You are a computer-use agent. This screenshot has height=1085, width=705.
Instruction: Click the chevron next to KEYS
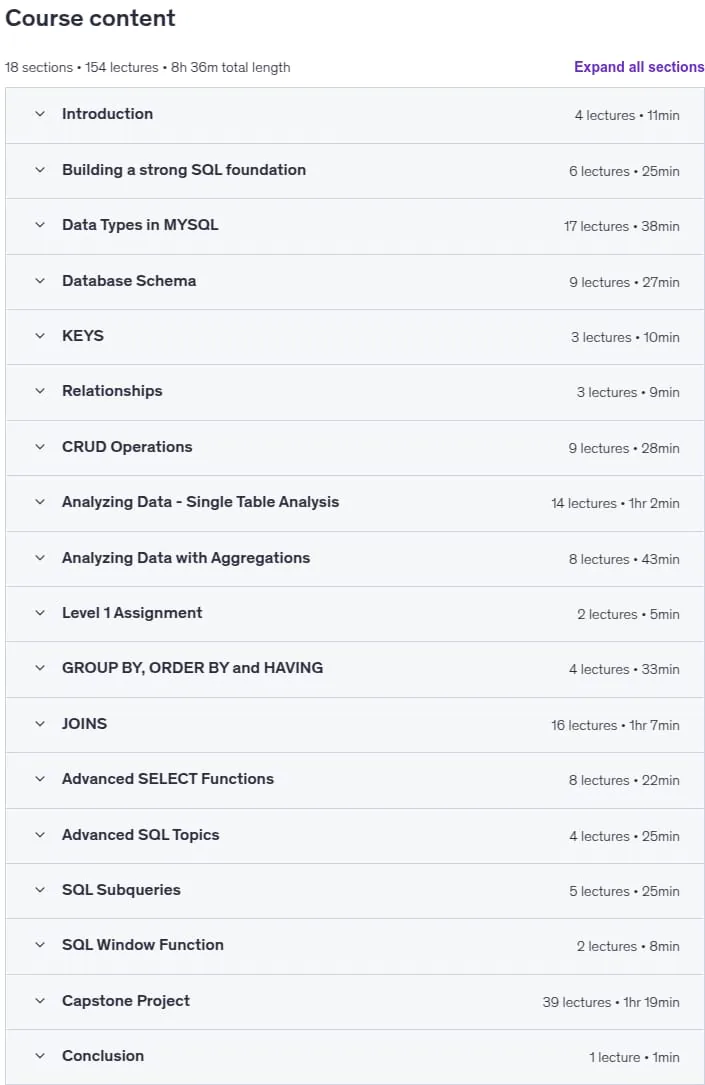click(40, 336)
